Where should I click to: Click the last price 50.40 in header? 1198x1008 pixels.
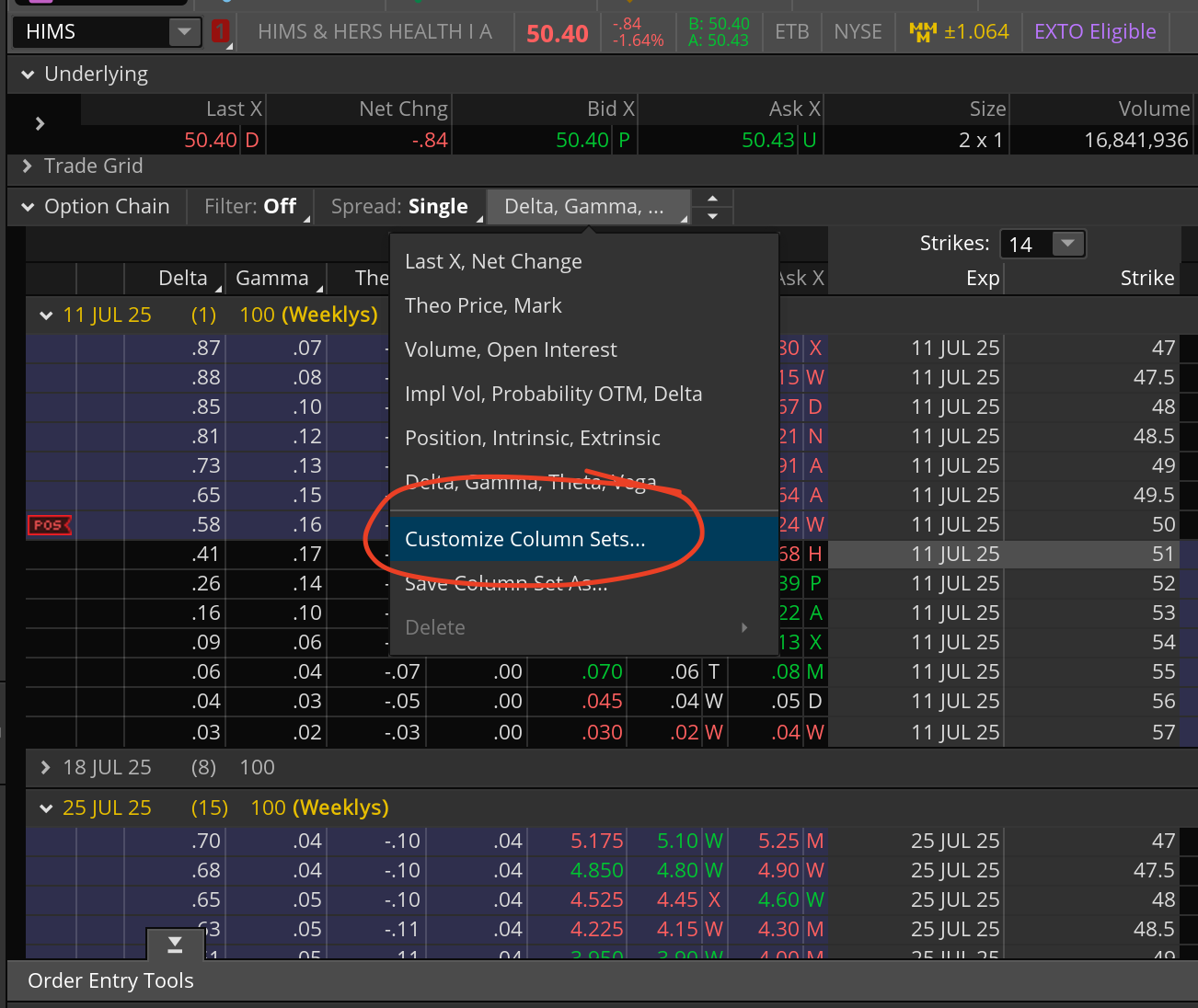point(558,33)
